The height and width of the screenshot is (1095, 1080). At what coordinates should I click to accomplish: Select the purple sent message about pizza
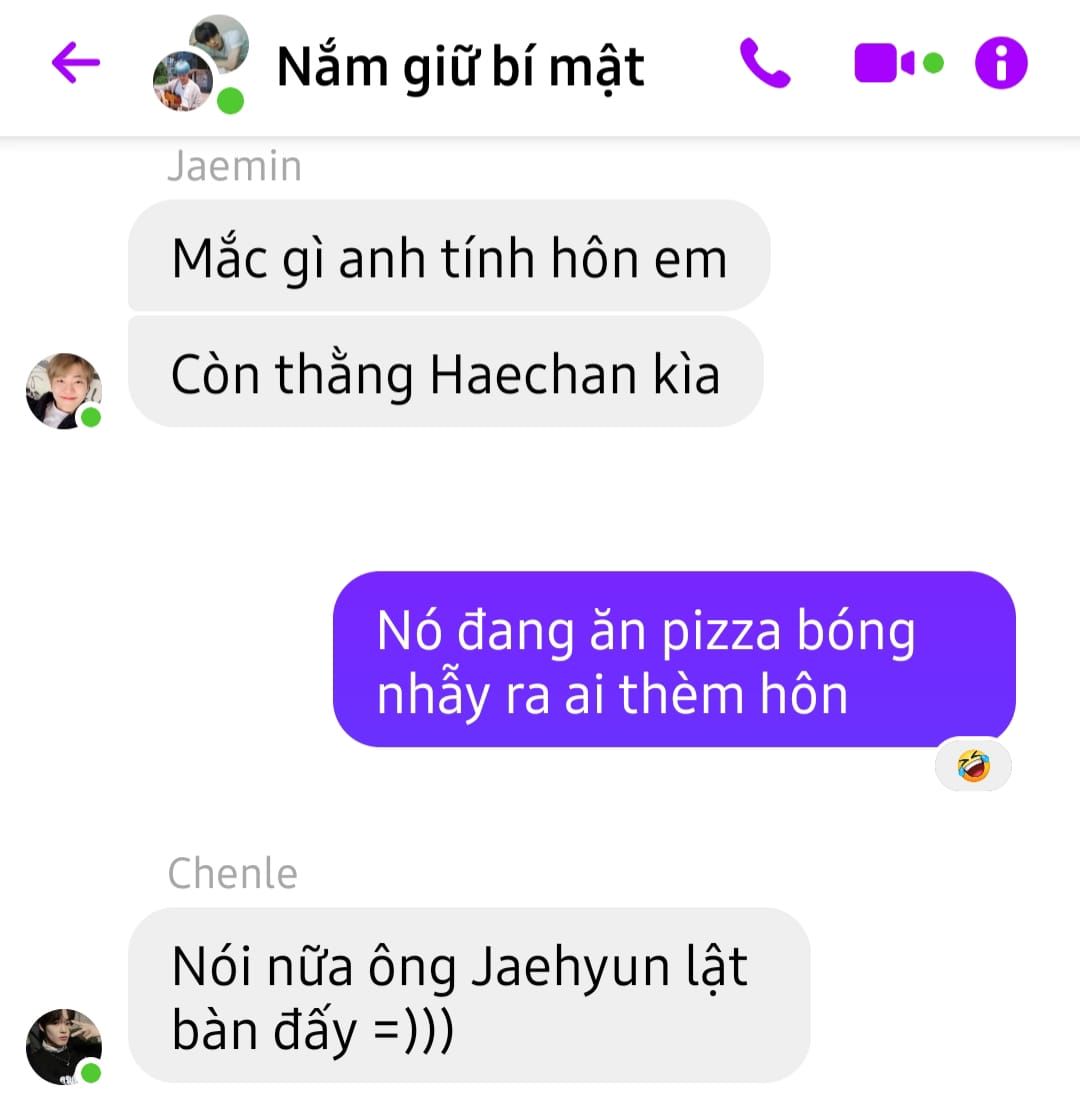[x=674, y=659]
